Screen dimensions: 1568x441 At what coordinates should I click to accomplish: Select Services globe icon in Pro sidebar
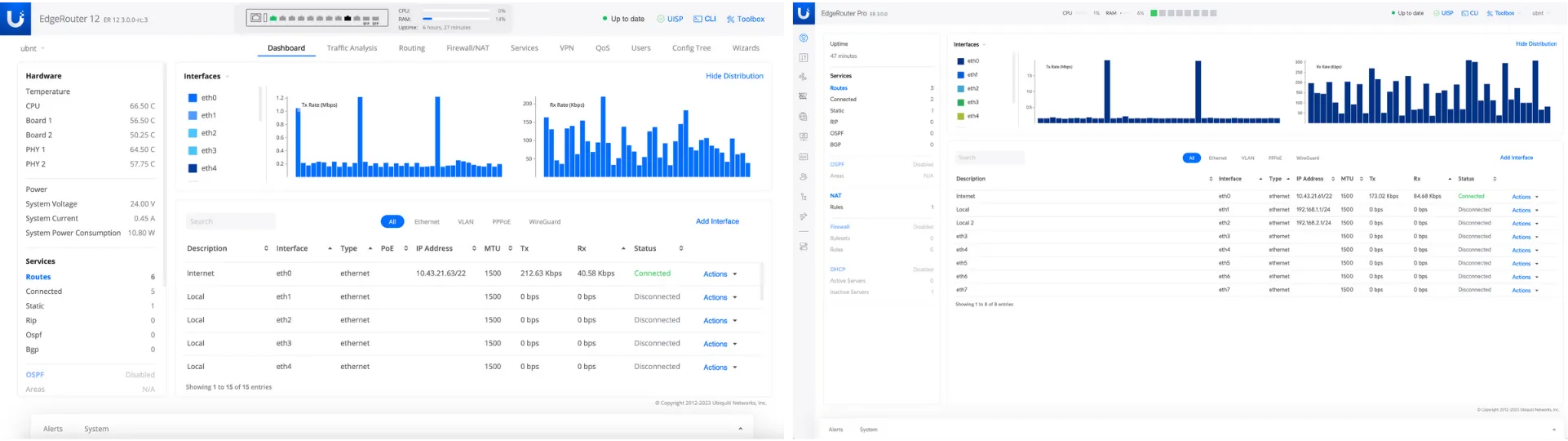[x=804, y=117]
